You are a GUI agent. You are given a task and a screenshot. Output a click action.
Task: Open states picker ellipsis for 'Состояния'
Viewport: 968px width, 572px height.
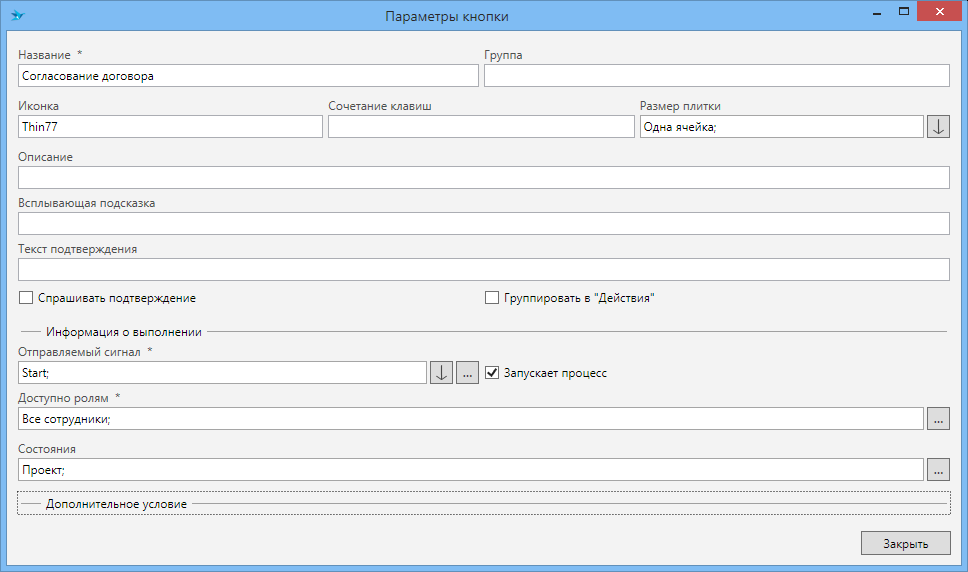[x=938, y=469]
